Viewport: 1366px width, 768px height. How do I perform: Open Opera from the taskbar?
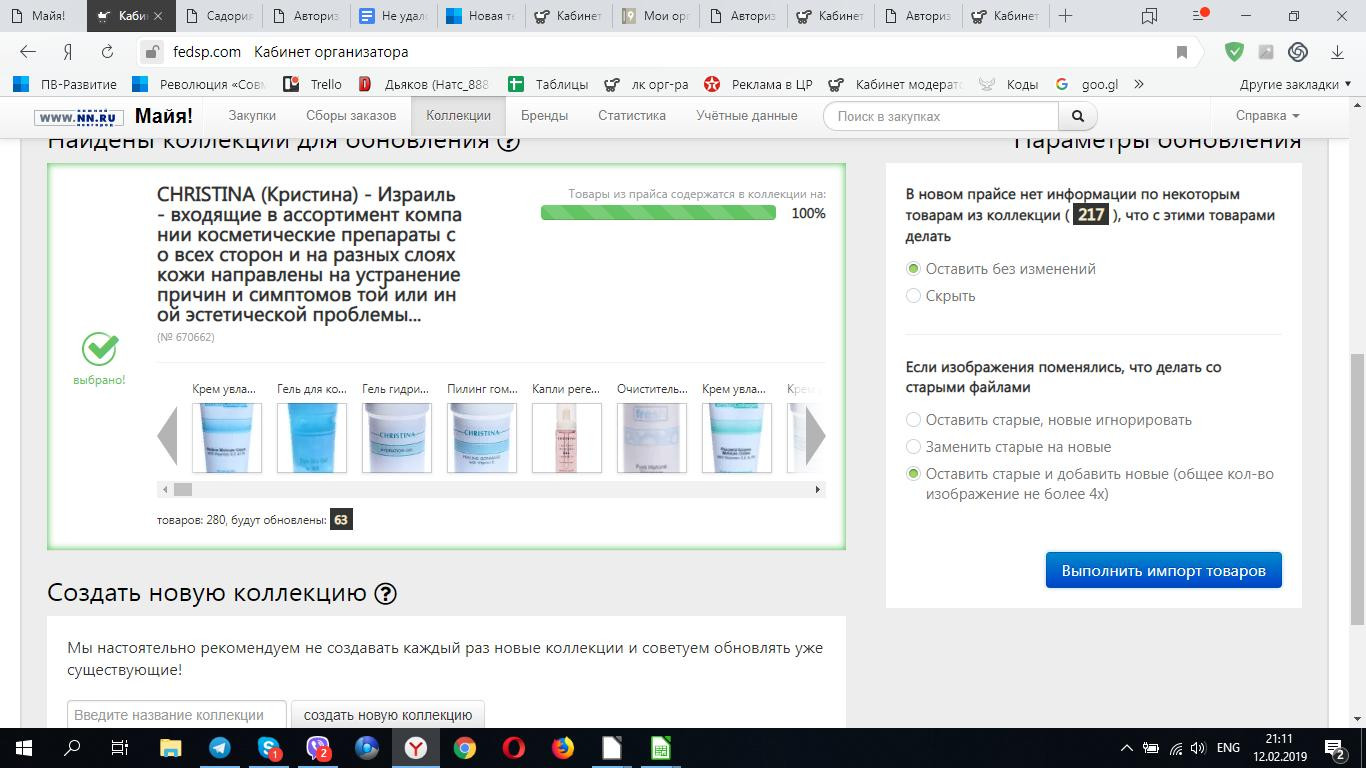(514, 748)
